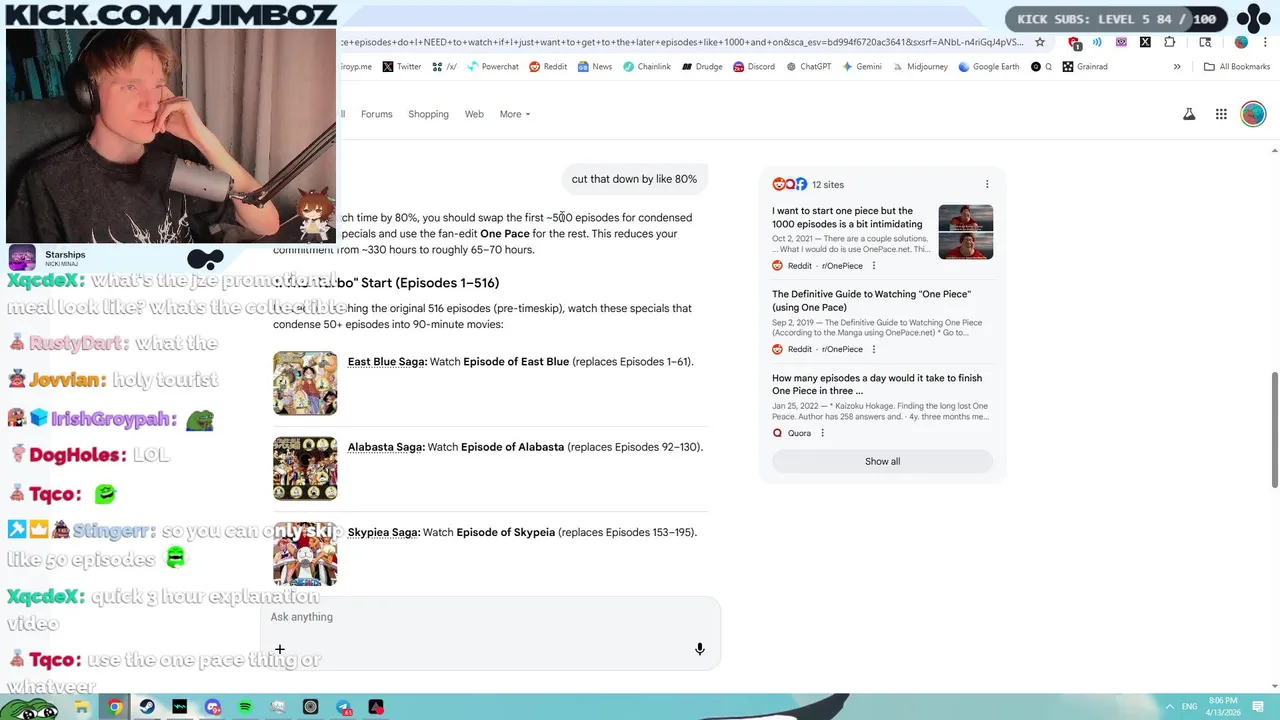Open the Reddit bookmark in bookmarks bar
Image resolution: width=1280 pixels, height=720 pixels.
[548, 67]
